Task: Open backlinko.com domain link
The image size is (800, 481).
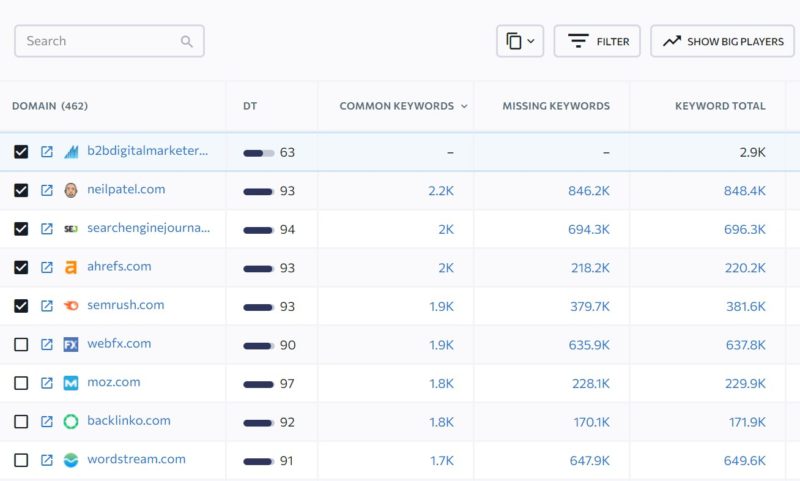Action: (129, 420)
